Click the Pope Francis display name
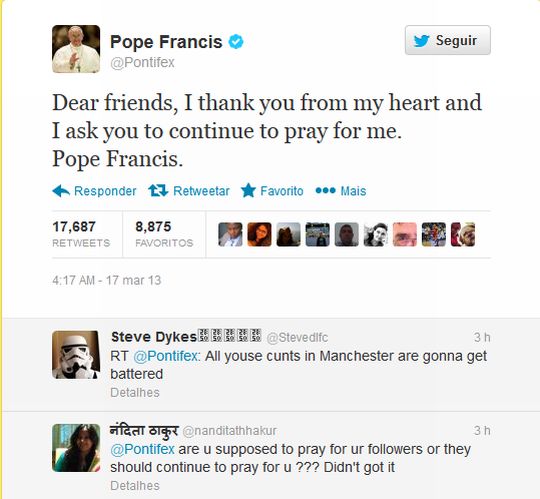Screen dimensions: 540x499 pos(166,42)
